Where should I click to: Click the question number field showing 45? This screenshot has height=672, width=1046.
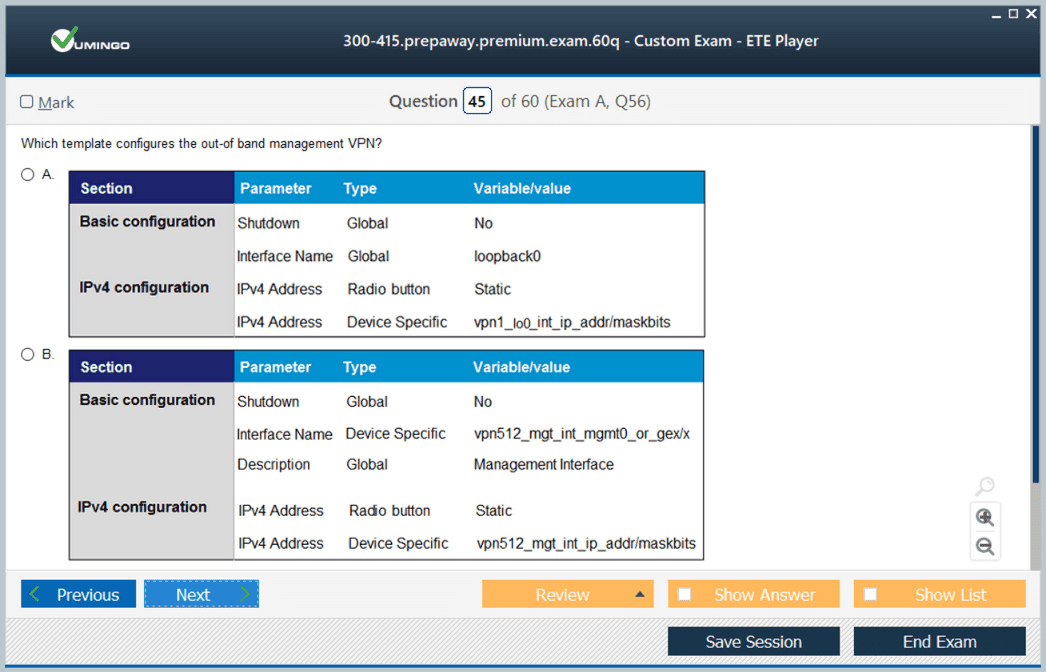[x=477, y=101]
